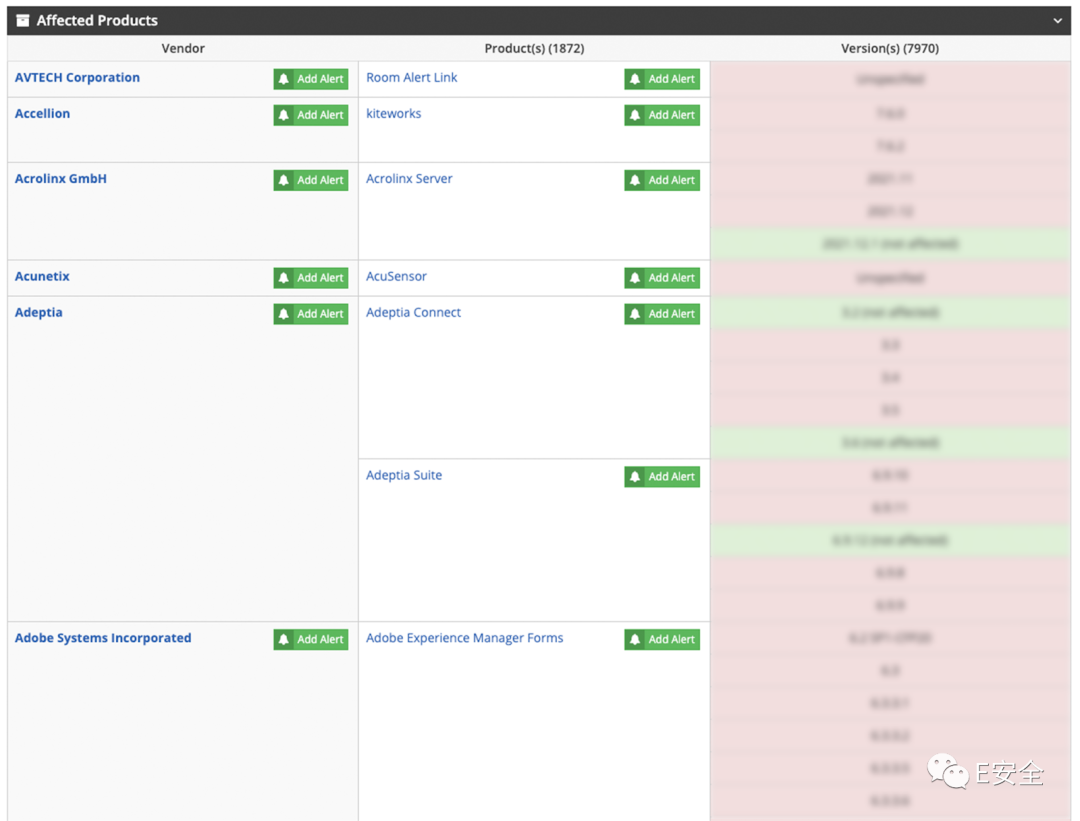Open the Adeptia Suite product link
1080x821 pixels.
tap(404, 475)
